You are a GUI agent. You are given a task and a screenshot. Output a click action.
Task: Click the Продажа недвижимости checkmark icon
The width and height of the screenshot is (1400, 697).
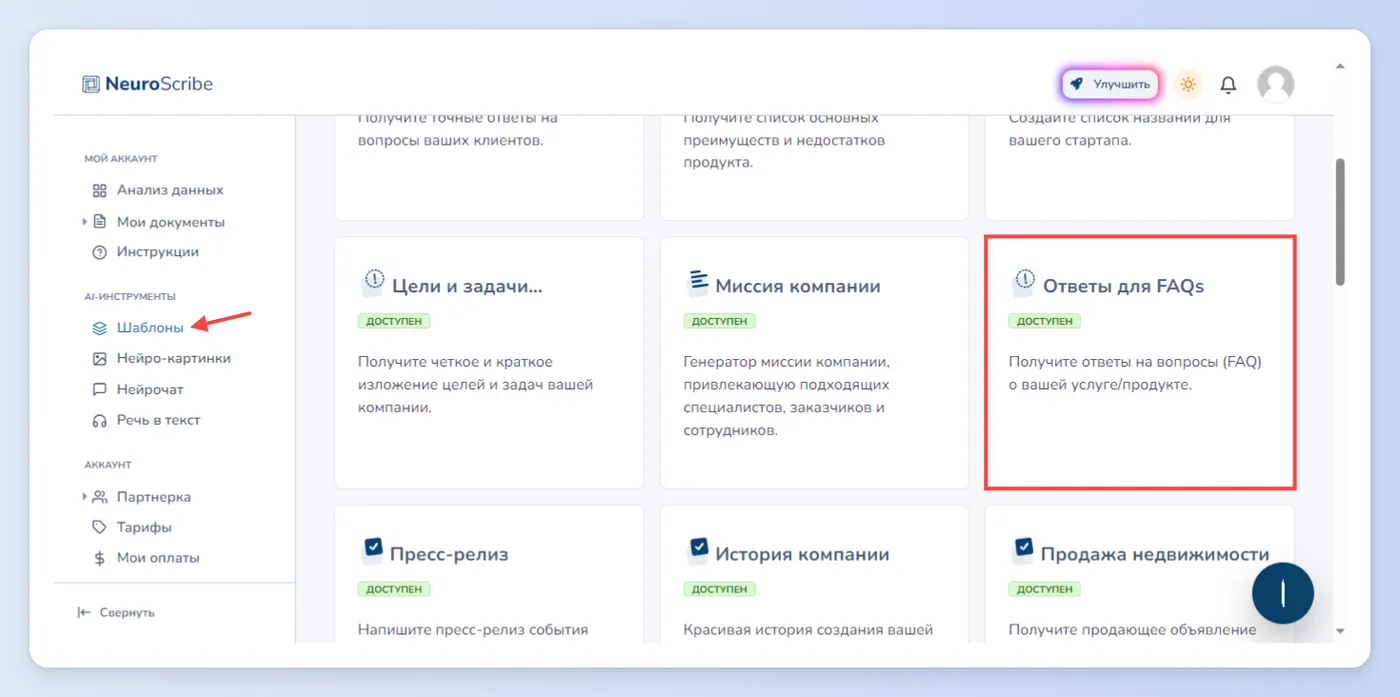(1023, 550)
